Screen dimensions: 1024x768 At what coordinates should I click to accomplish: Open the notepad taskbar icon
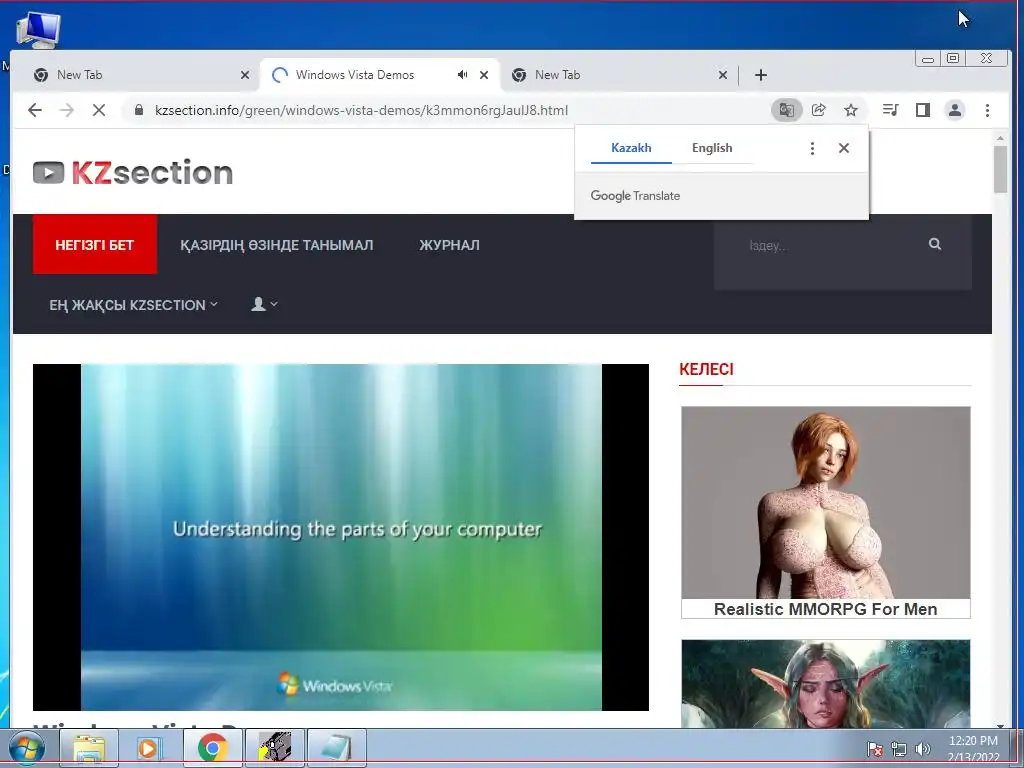click(x=336, y=748)
